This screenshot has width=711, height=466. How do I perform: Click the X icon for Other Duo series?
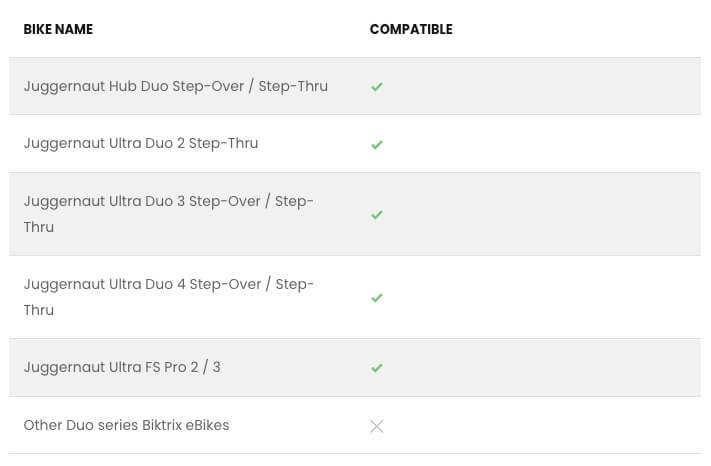[377, 426]
